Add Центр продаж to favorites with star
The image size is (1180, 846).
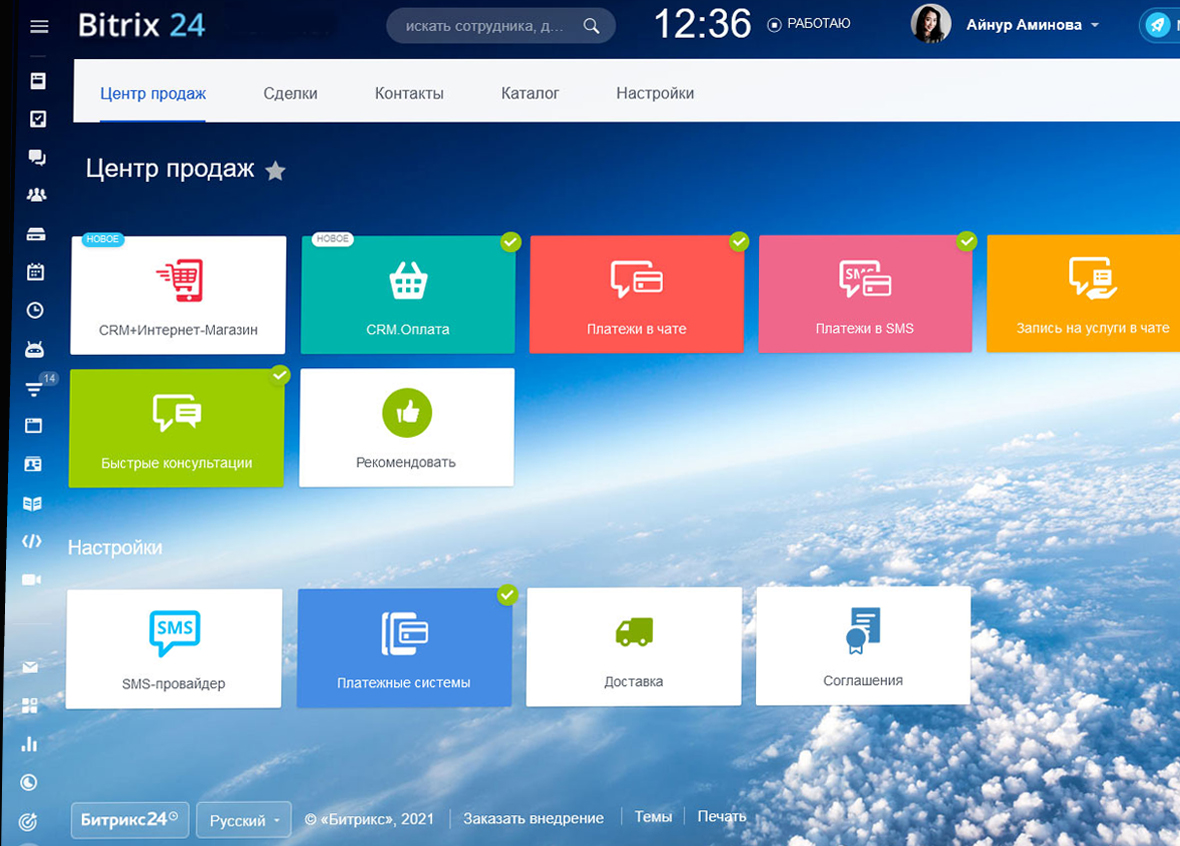pyautogui.click(x=275, y=171)
